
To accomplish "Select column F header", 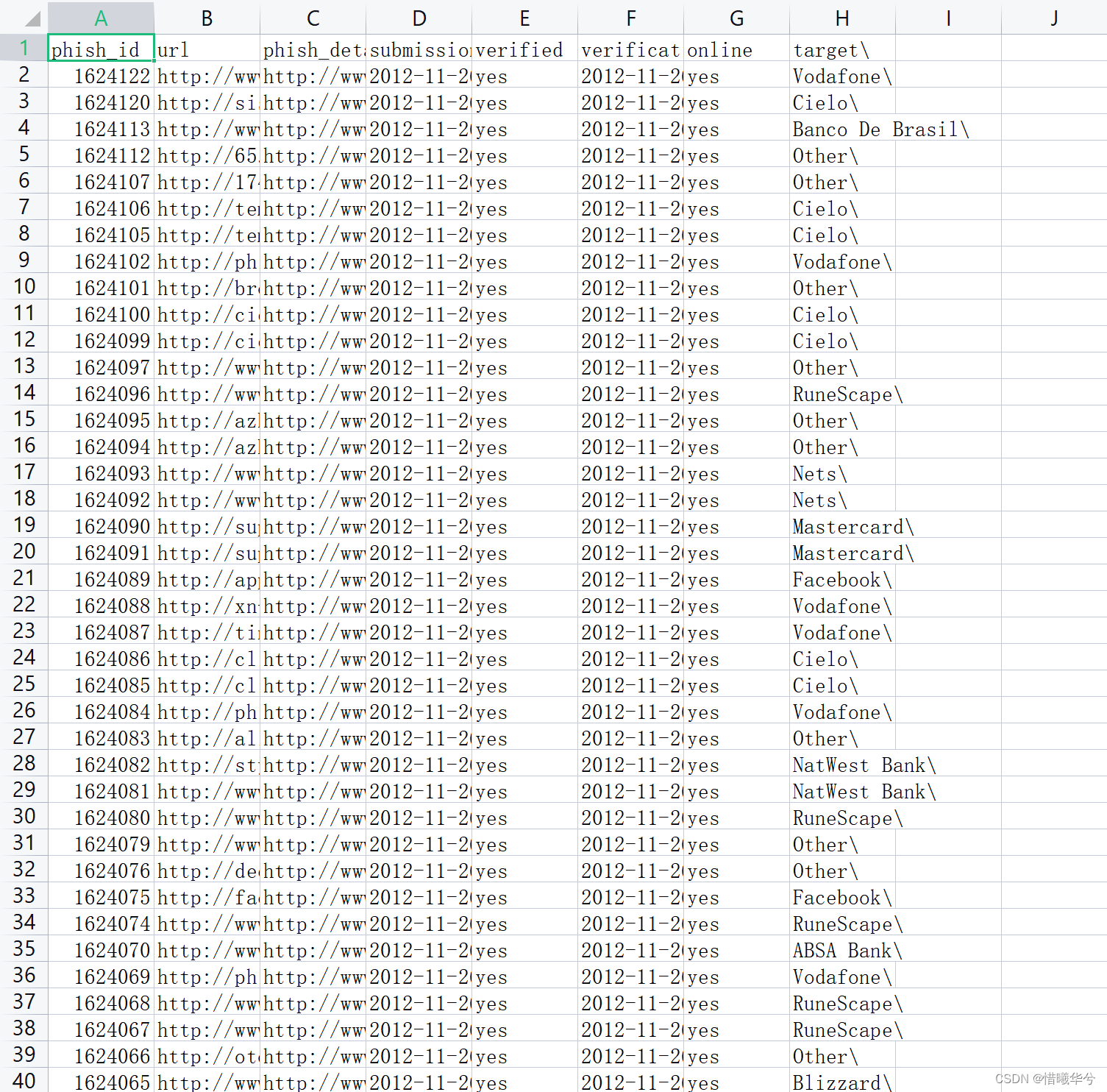I will pos(630,18).
